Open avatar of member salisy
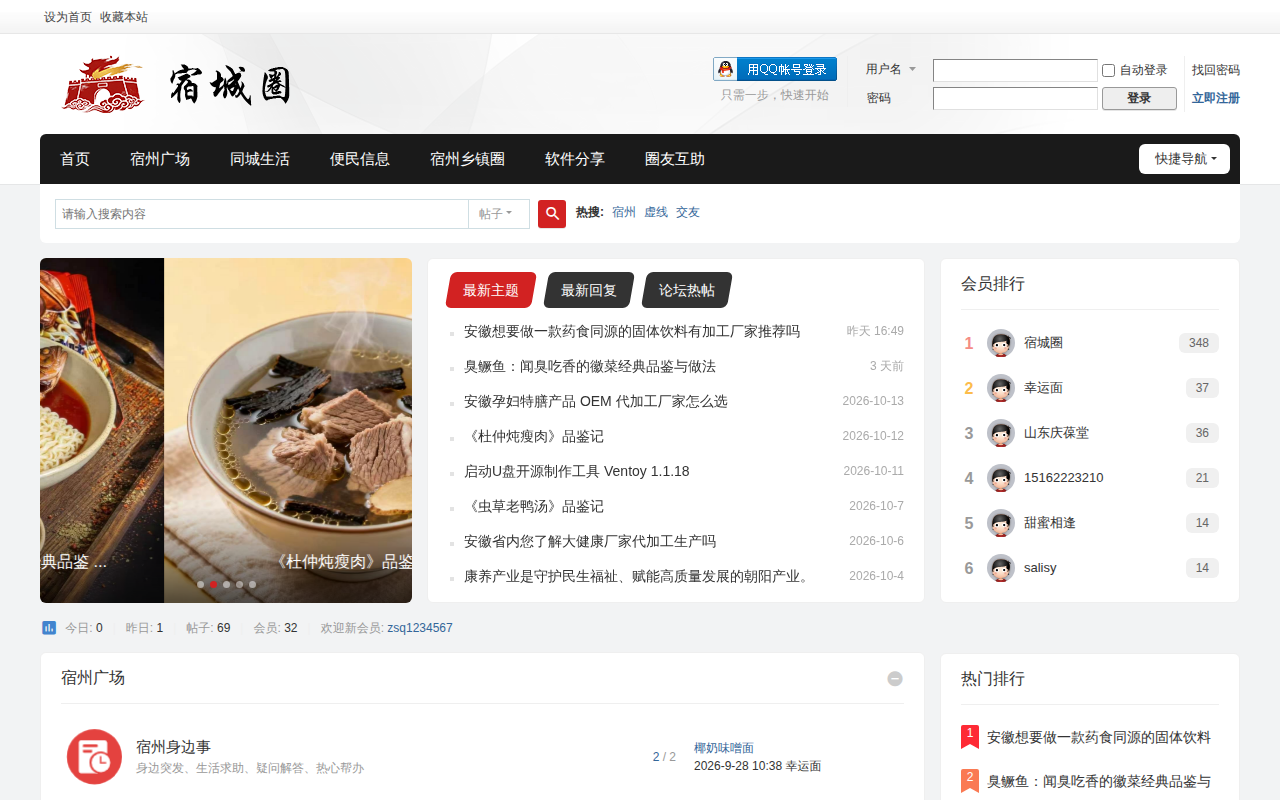Viewport: 1280px width, 800px height. (x=1001, y=568)
